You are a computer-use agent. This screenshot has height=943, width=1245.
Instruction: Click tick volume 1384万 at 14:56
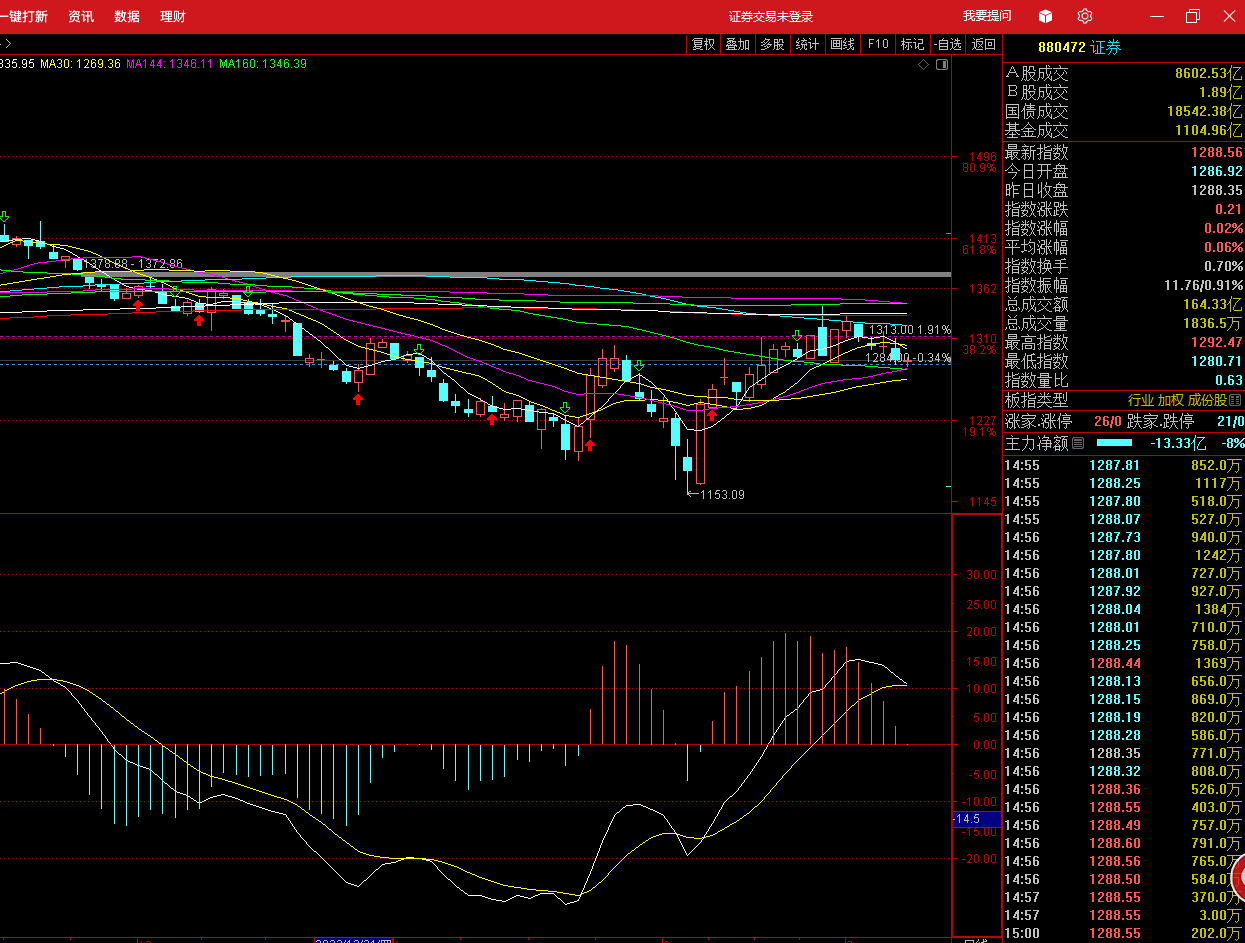tap(1217, 609)
